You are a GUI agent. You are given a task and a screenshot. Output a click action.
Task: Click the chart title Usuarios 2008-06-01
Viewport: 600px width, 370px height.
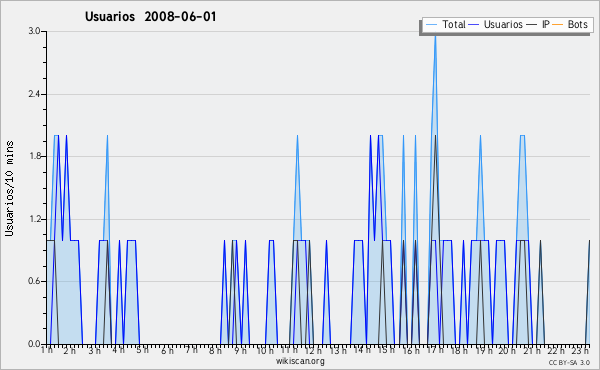[150, 17]
